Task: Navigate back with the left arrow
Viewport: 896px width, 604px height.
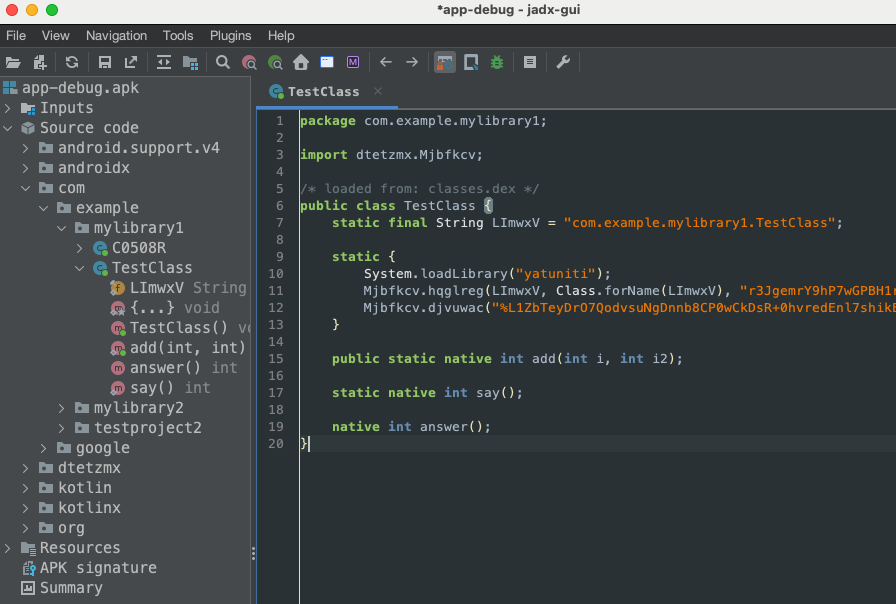Action: (386, 62)
